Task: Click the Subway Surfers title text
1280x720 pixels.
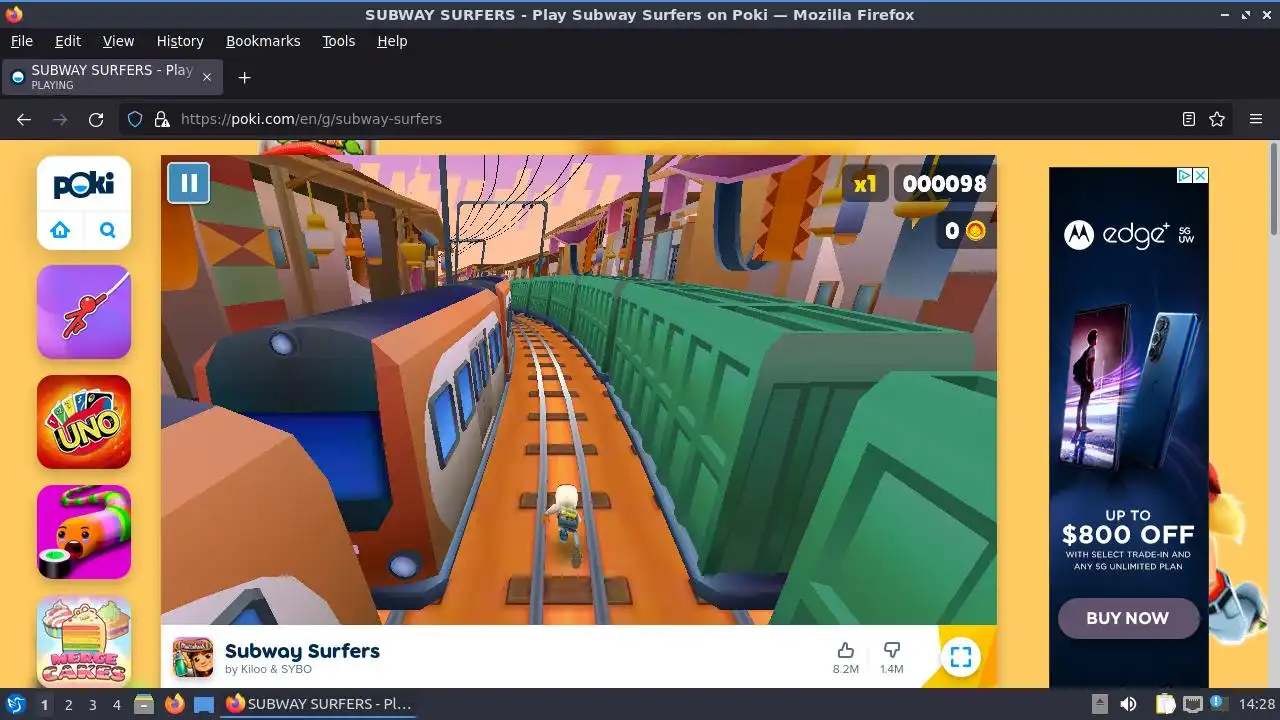Action: (x=302, y=651)
